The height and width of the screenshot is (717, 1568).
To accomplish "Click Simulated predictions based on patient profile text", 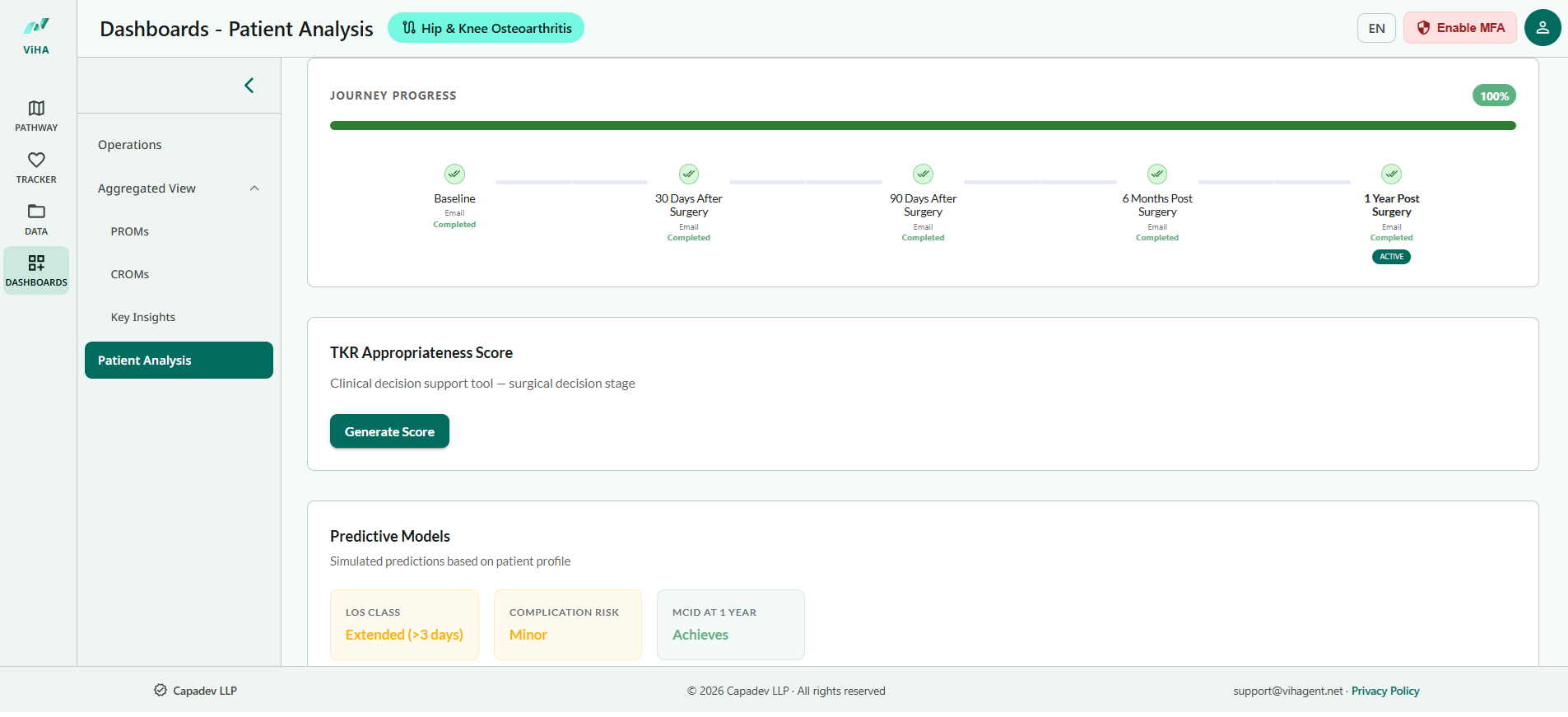I will pos(450,561).
